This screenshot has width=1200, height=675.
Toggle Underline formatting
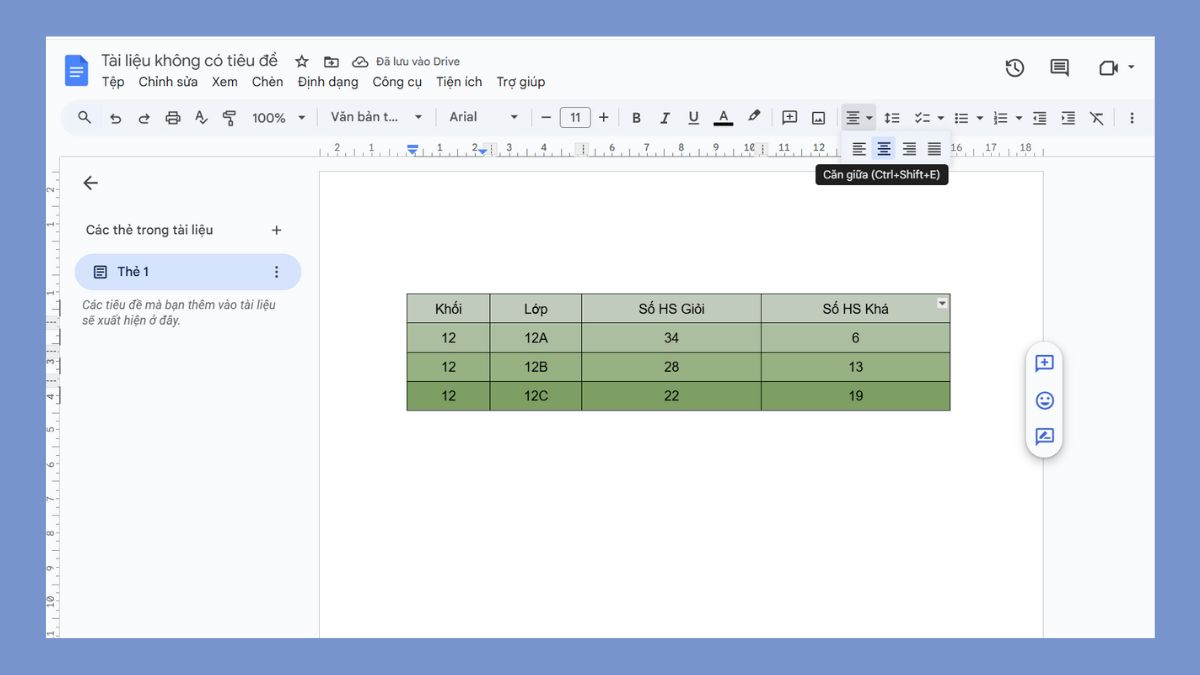pyautogui.click(x=692, y=118)
